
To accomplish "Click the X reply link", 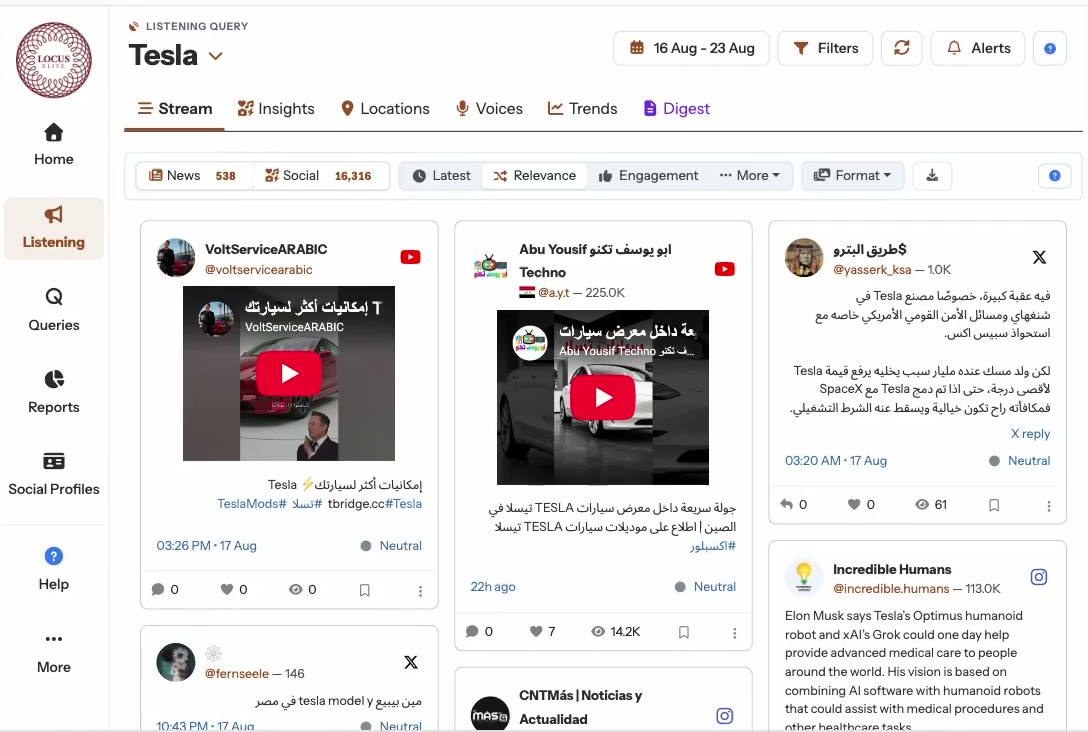I will point(1030,434).
